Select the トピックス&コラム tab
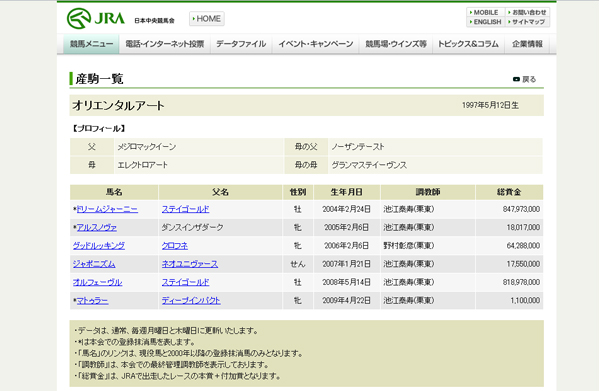Viewport: 600px width, 391px height. point(468,44)
